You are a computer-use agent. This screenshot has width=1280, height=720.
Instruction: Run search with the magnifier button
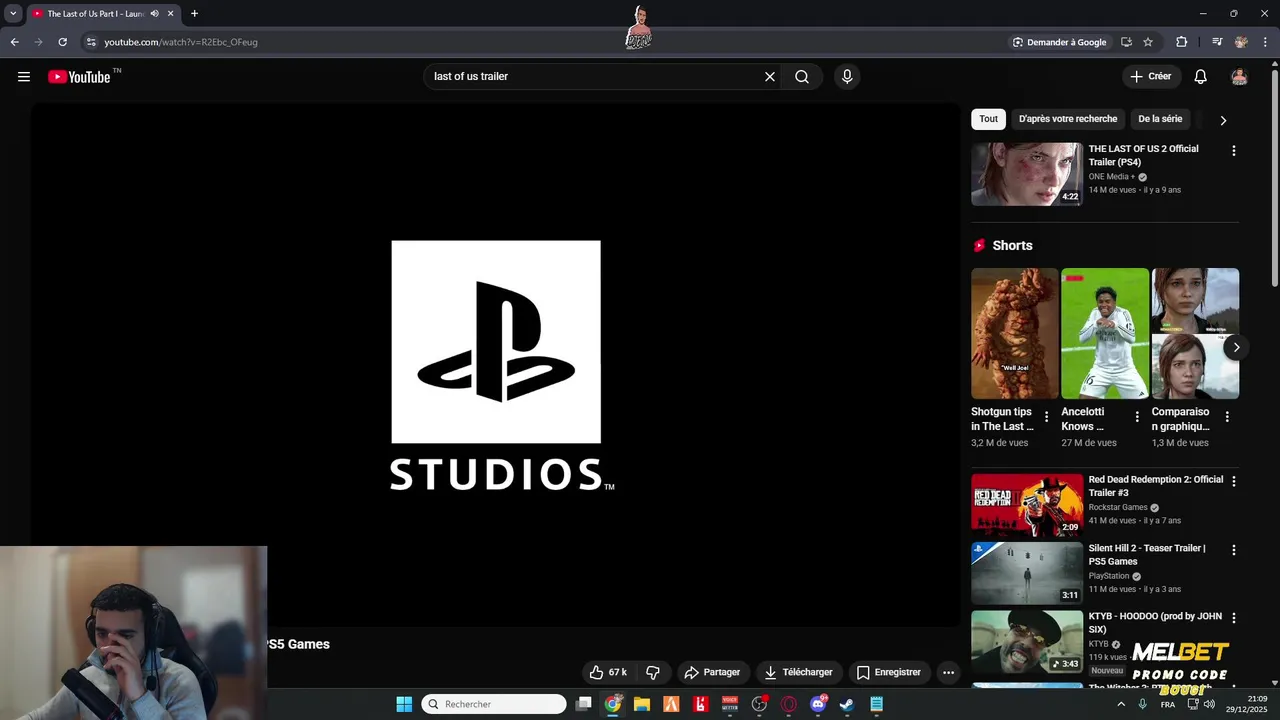pos(802,76)
